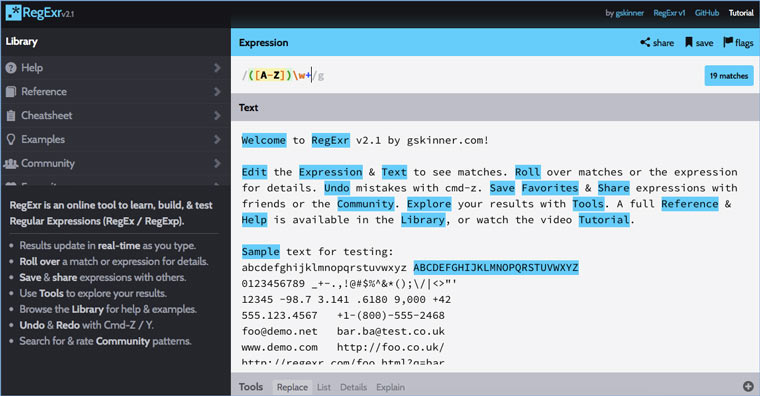
Task: Expand the Cheatsheet chevron arrow
Action: [x=217, y=115]
